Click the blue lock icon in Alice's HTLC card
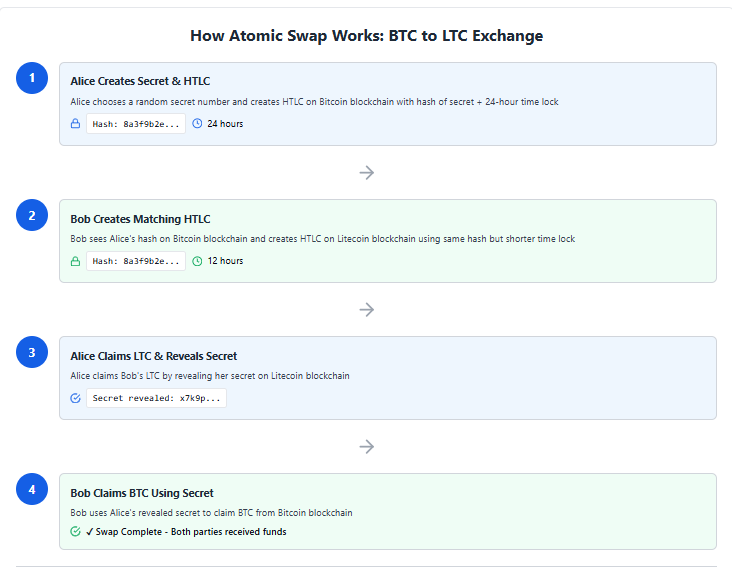This screenshot has width=732, height=571. [75, 124]
